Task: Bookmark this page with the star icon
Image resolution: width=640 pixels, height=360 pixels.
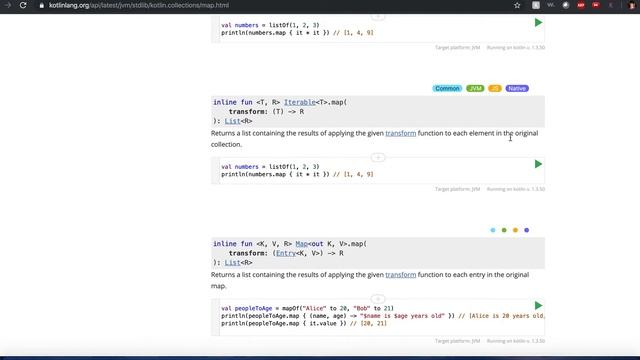Action: [x=517, y=5]
